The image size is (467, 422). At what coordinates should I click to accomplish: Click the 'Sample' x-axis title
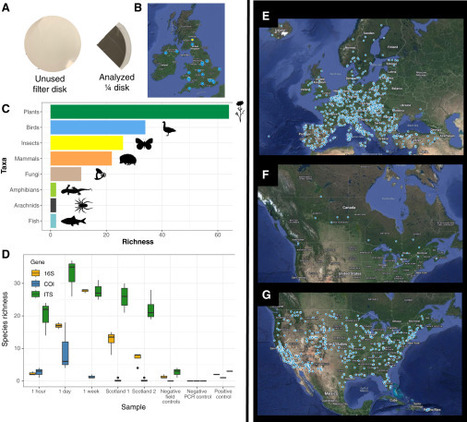[x=133, y=407]
